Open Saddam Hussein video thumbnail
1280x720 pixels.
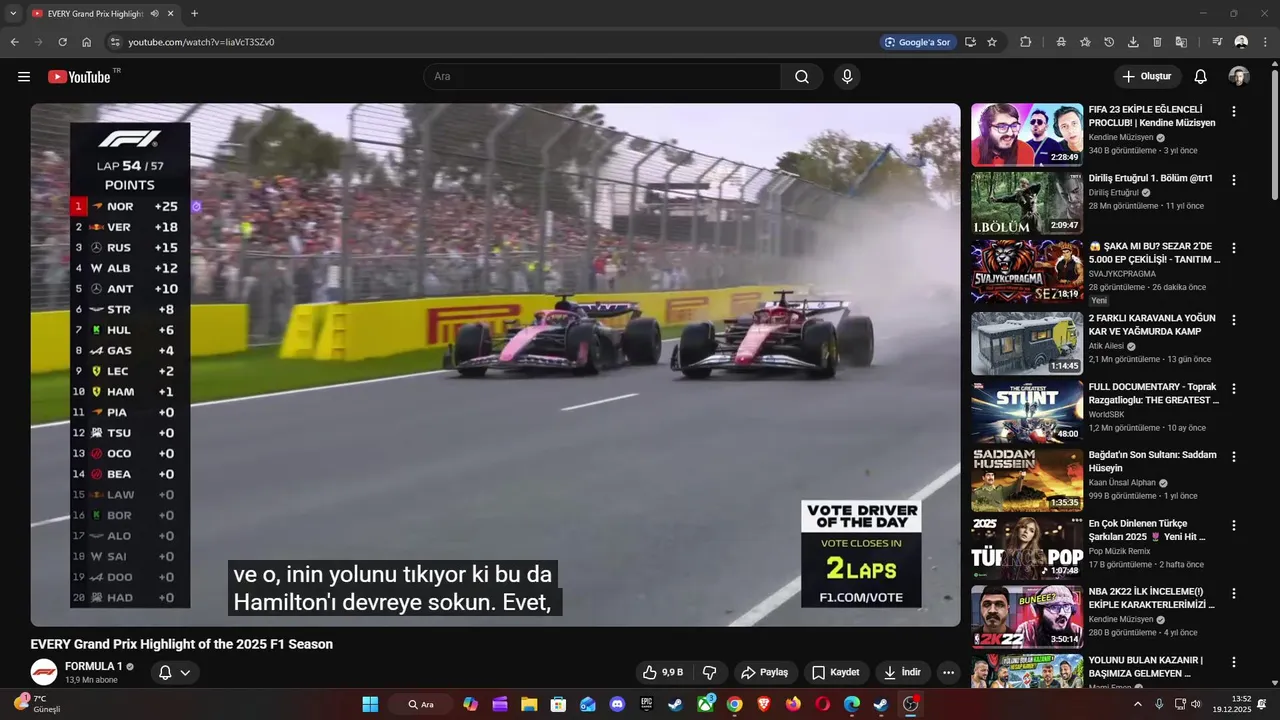point(1027,479)
